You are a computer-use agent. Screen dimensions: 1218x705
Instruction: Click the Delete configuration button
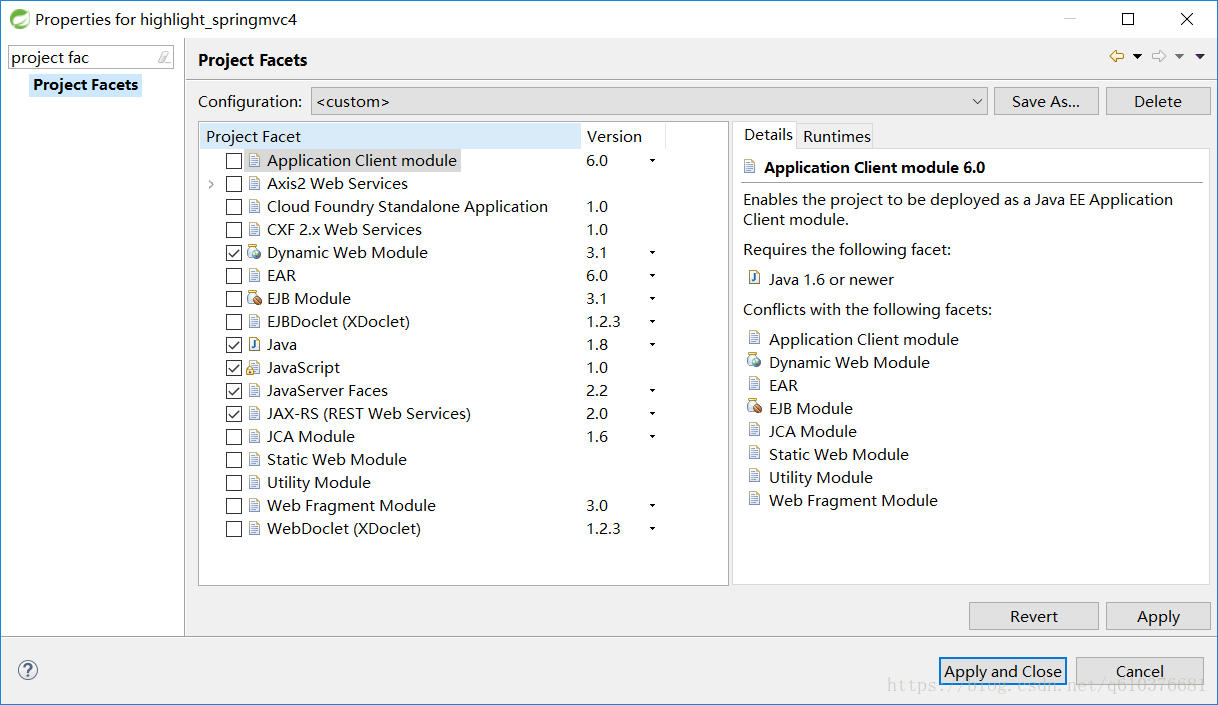[1158, 101]
